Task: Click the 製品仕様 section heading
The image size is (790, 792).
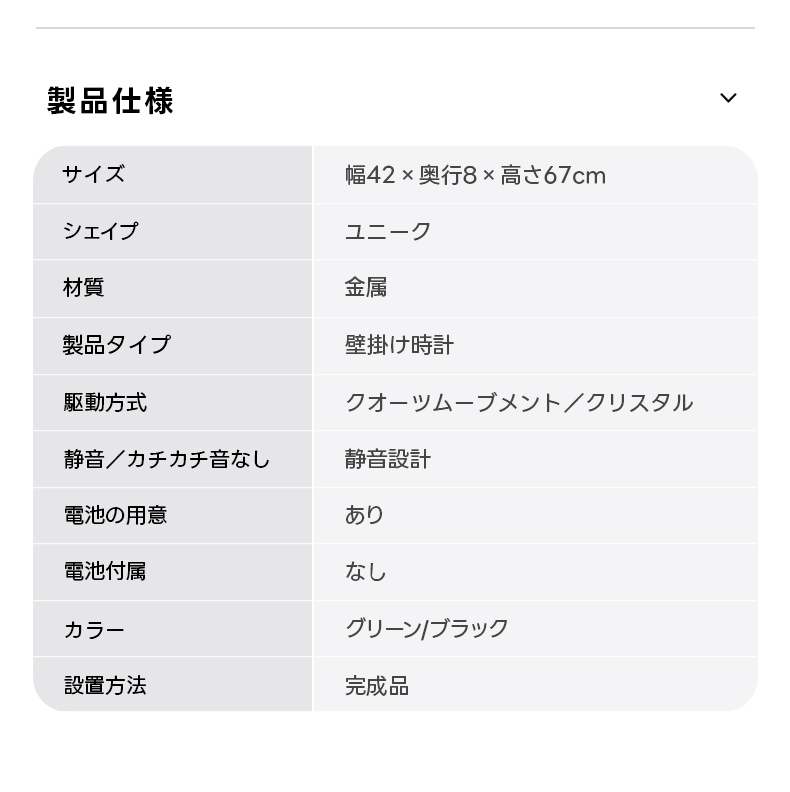Action: 110,101
